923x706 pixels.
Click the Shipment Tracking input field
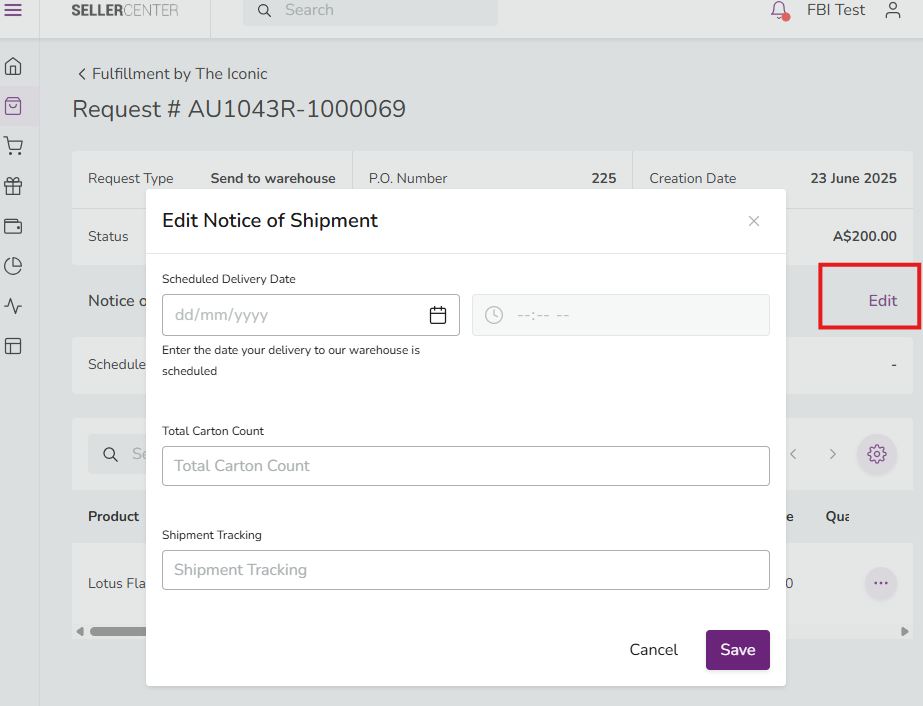(x=465, y=570)
